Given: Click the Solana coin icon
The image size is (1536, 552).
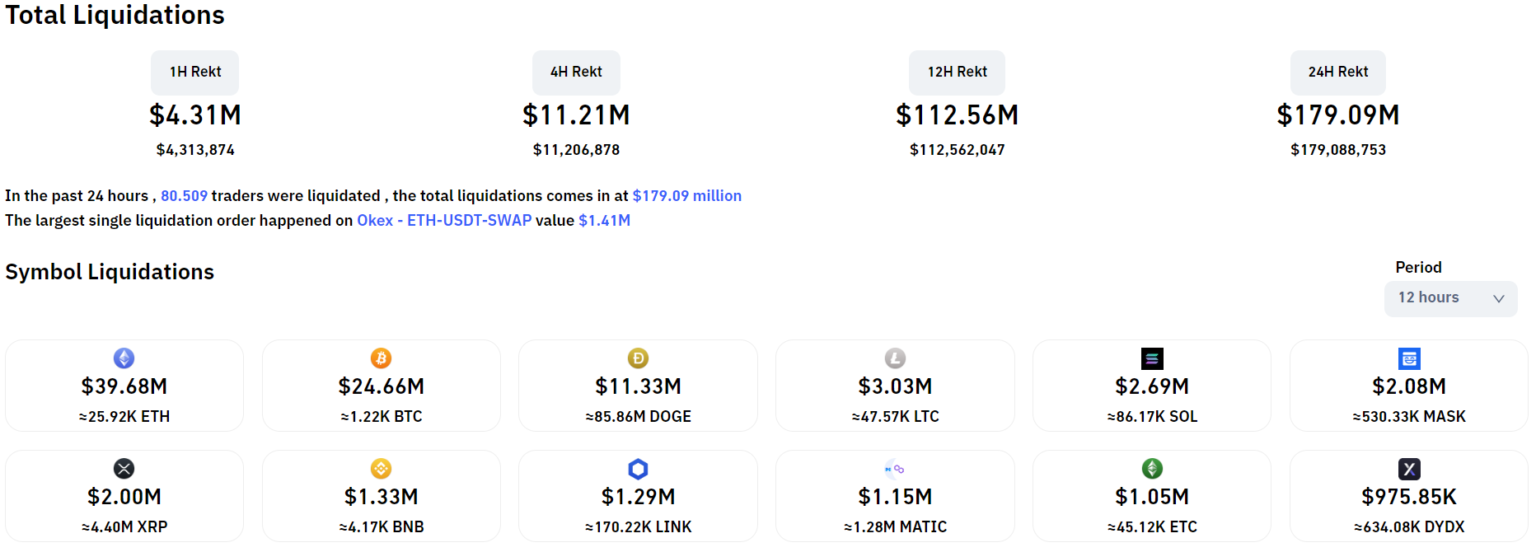Looking at the screenshot, I should click(1152, 358).
